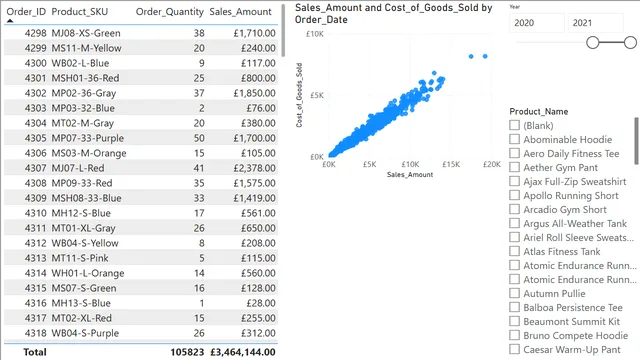Select Balboa Persistence Tee checkbox
The height and width of the screenshot is (360, 640).
514,307
